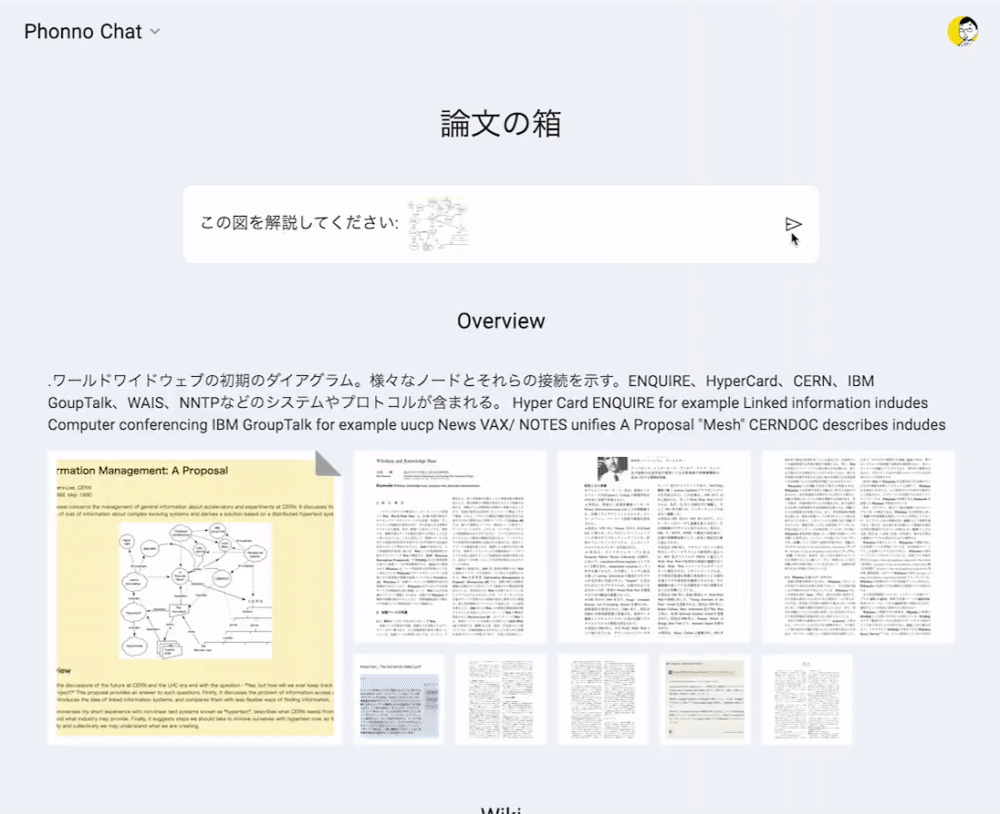
Task: Expand the Phonno Chat dropdown chevron
Action: click(155, 31)
